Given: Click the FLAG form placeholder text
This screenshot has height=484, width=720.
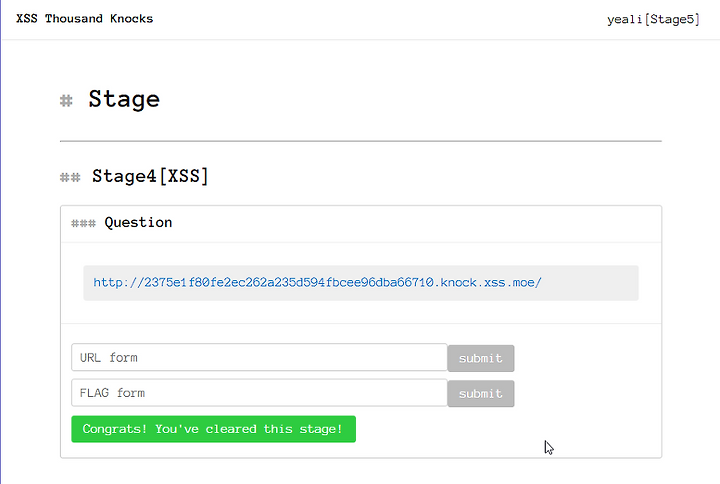Looking at the screenshot, I should pyautogui.click(x=112, y=393).
